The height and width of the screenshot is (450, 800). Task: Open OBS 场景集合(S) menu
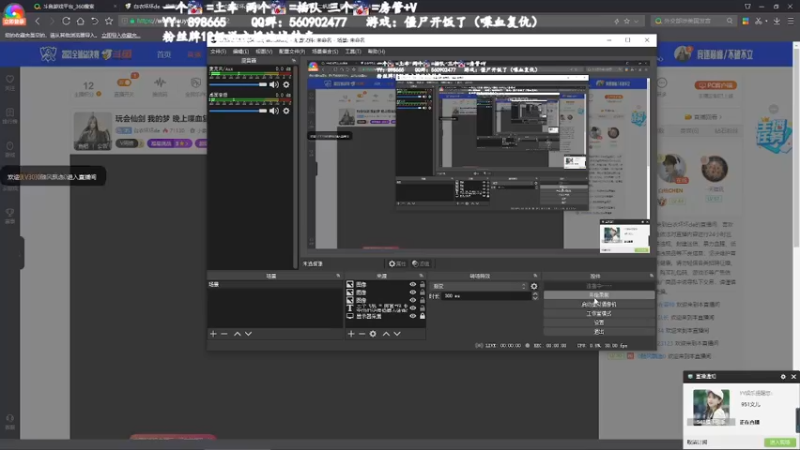325,52
